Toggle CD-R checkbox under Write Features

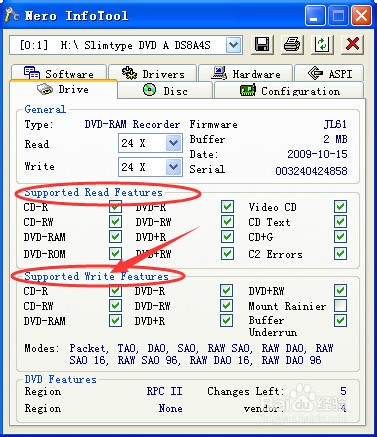(115, 291)
